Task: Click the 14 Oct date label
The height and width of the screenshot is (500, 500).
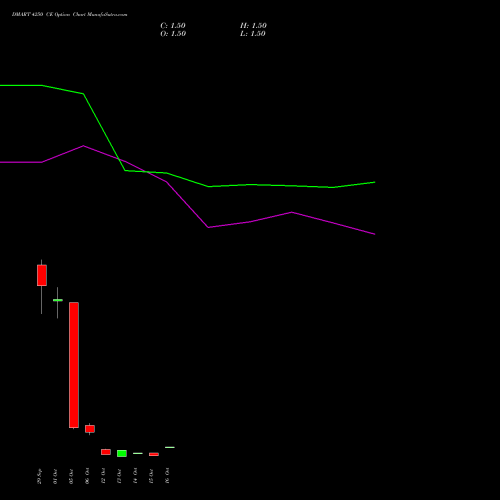Action: point(135,476)
